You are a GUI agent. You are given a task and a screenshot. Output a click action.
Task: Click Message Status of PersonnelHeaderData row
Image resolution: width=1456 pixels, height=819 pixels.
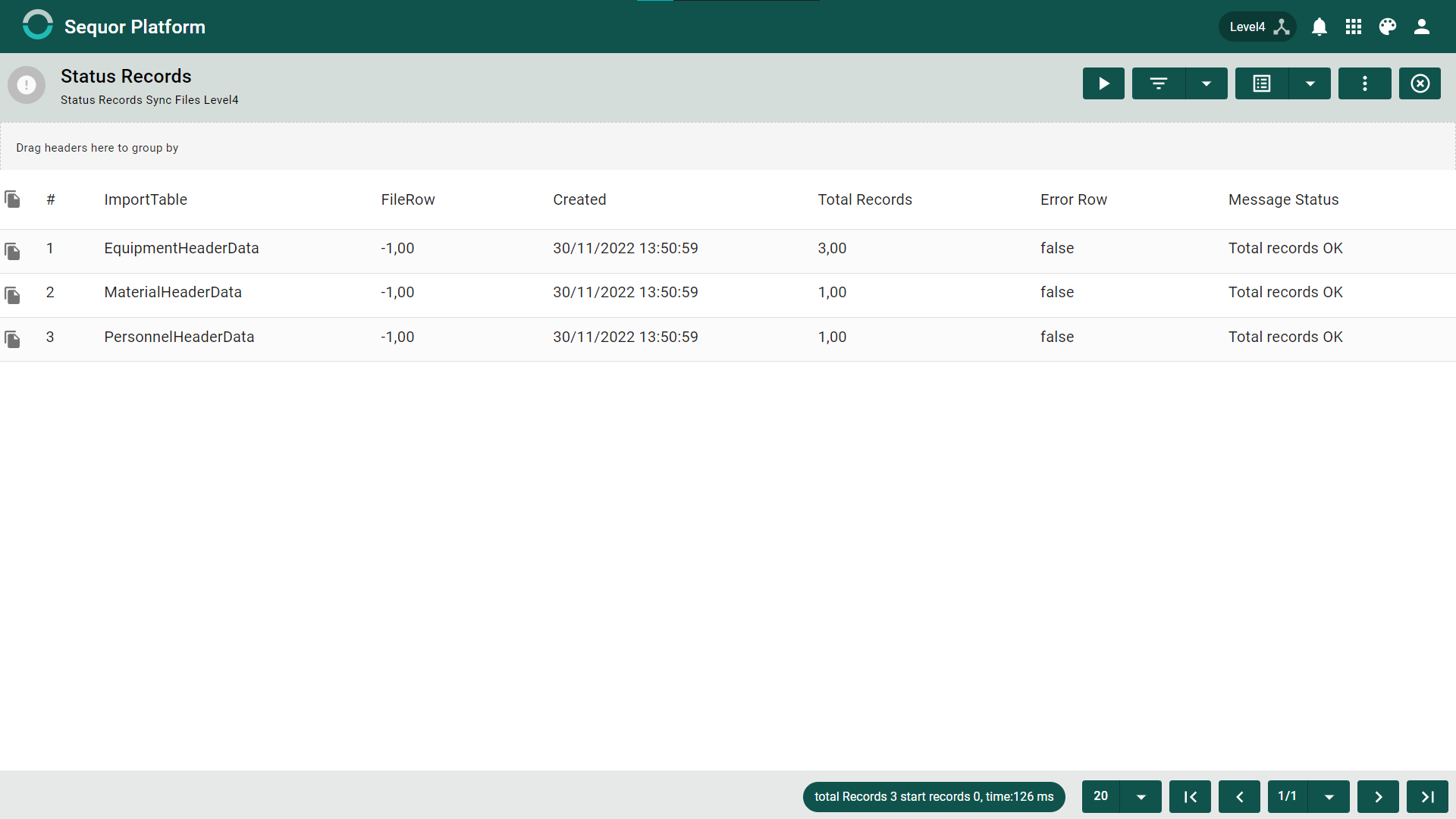tap(1285, 337)
